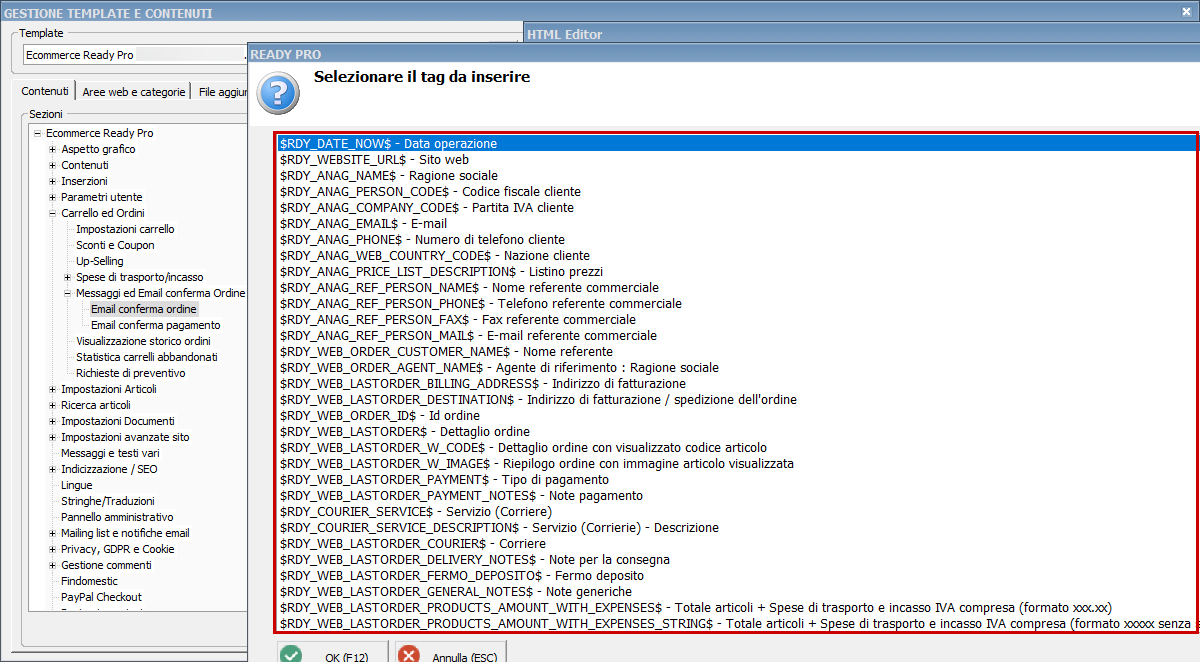Select $RDY_WEB_LASTORDER_COURIER$ Corriere tag
1200x662 pixels.
pos(736,544)
